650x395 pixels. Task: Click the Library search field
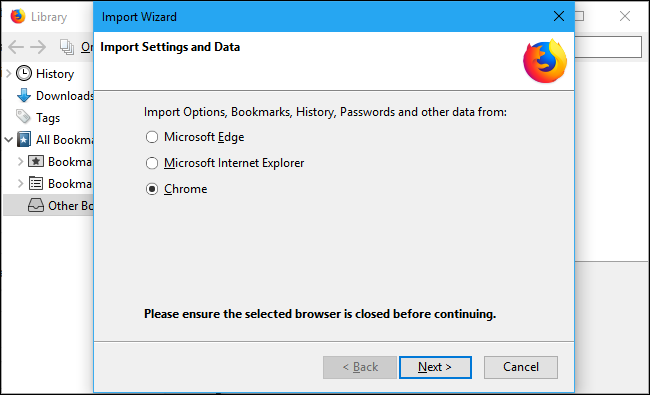[608, 47]
